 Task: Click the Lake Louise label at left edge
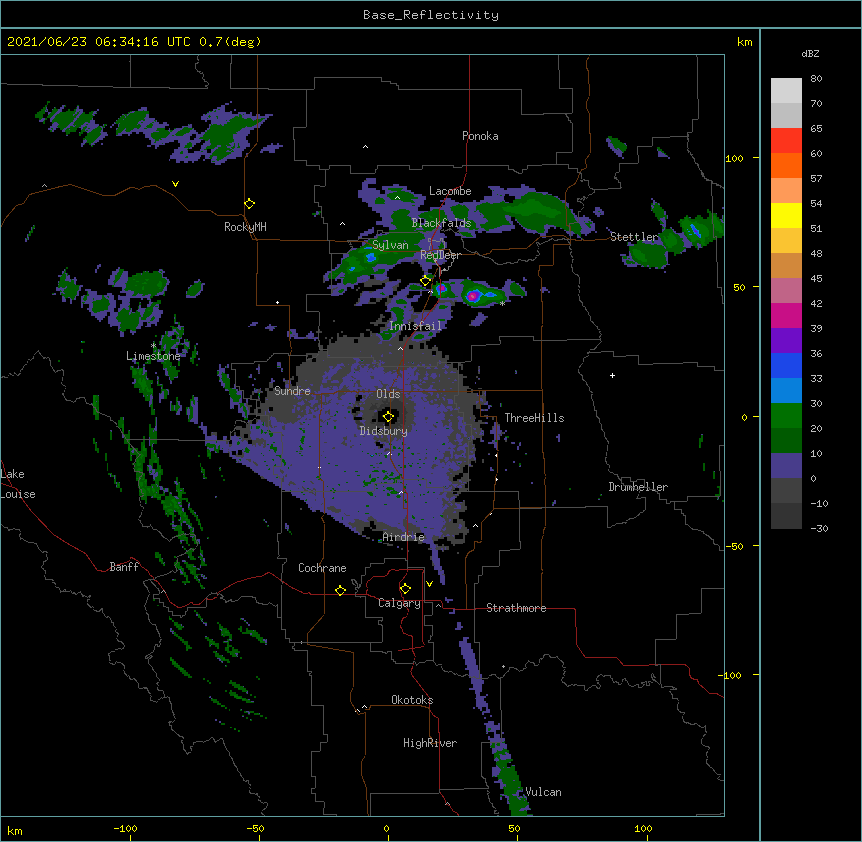click(18, 484)
